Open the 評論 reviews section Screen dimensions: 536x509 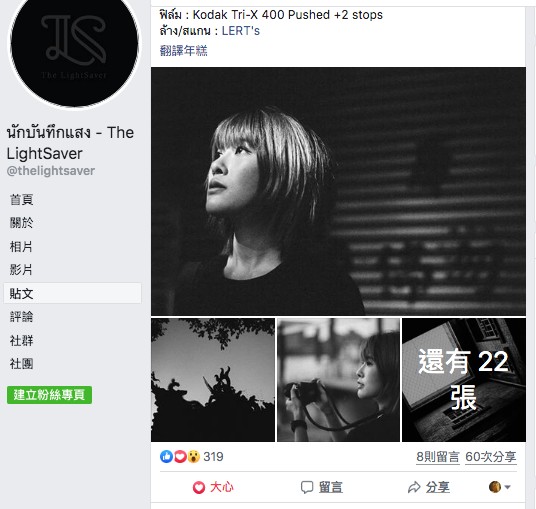coord(21,317)
